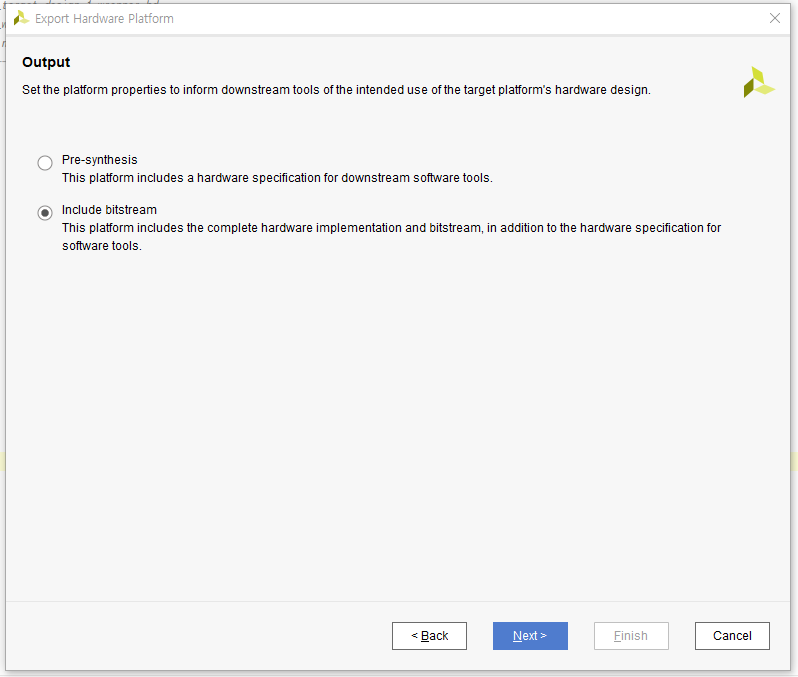Select the Pre-synthesis radio button
798x677 pixels.
pos(45,162)
